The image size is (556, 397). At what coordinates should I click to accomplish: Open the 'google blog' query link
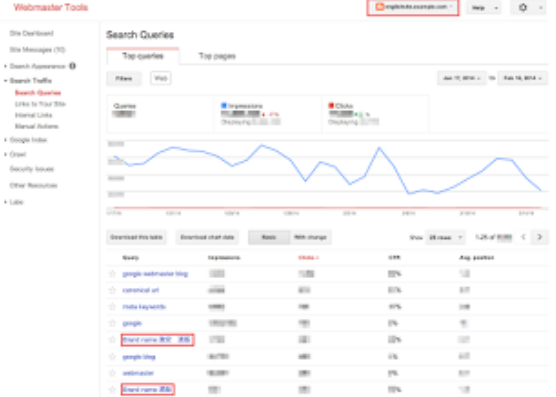click(139, 357)
